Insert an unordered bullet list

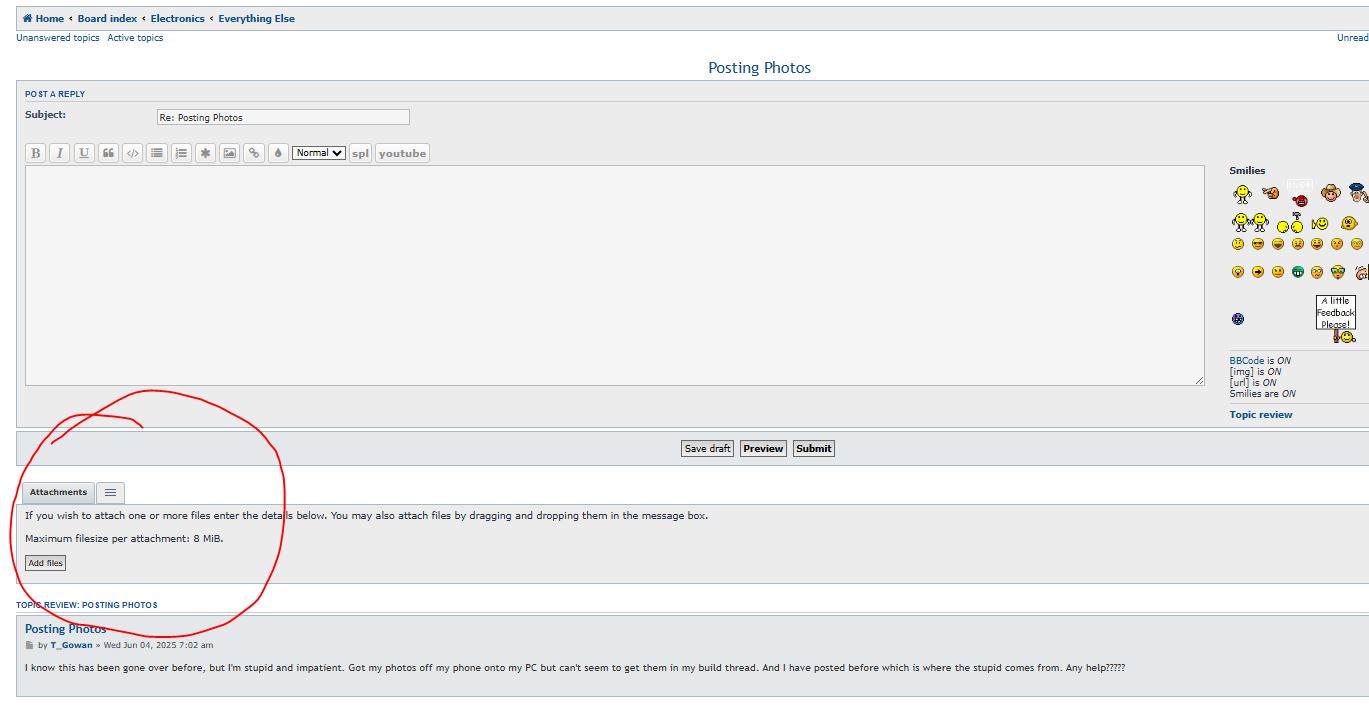point(157,153)
